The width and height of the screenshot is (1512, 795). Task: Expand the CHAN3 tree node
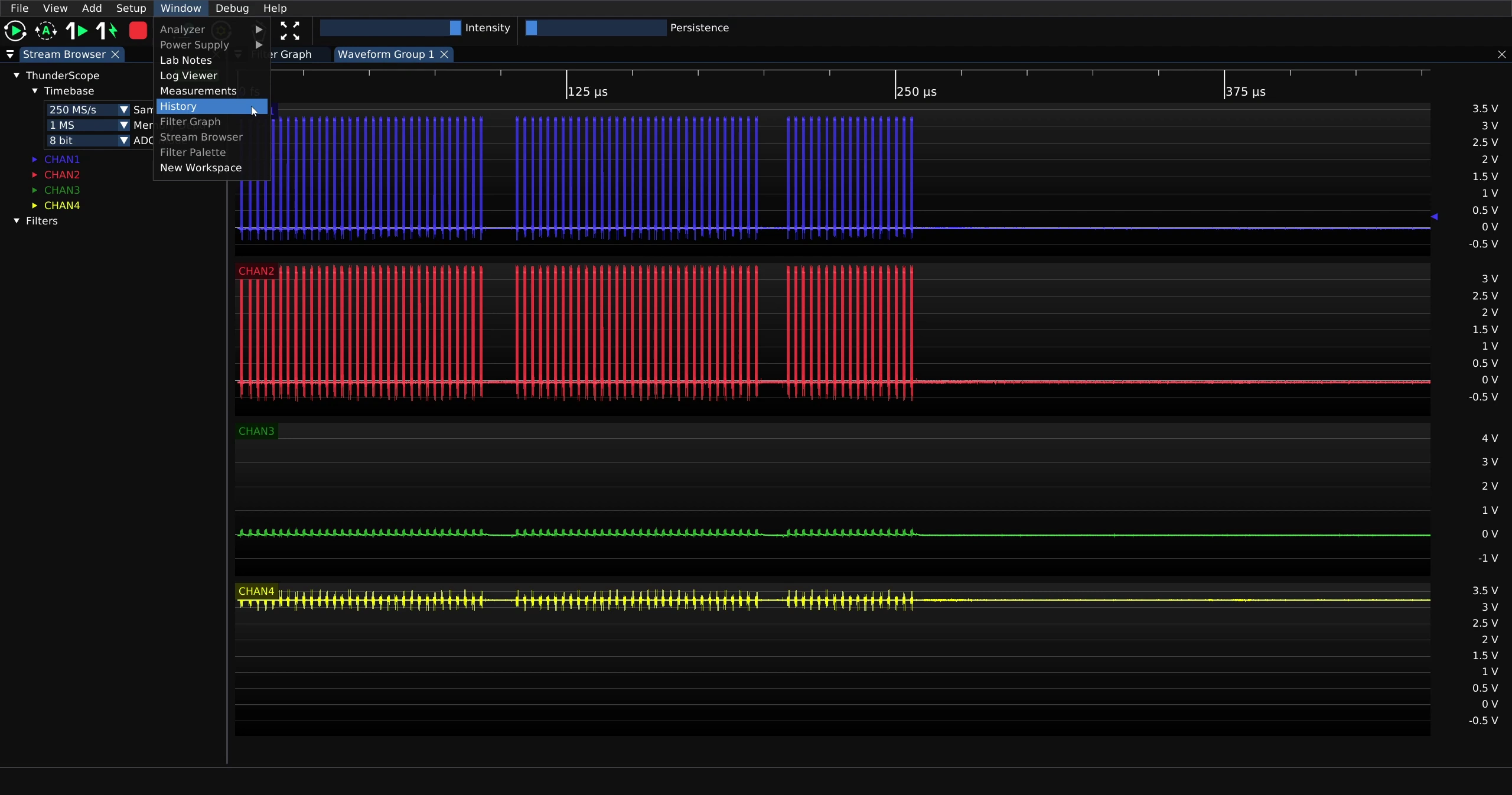coord(35,190)
